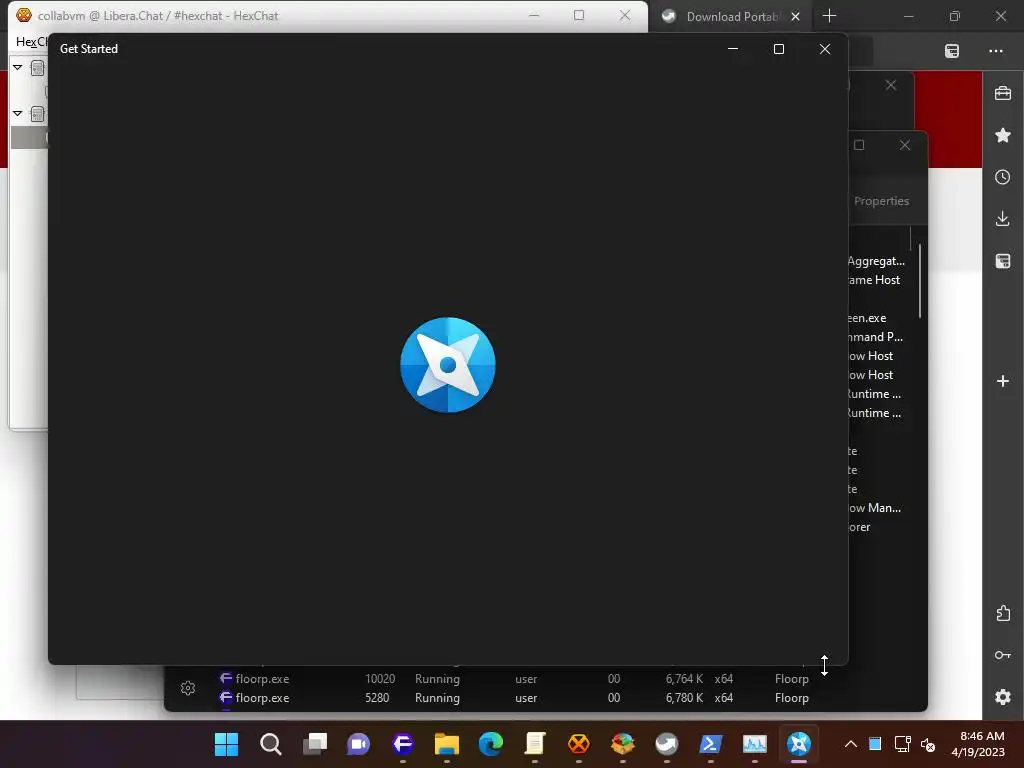Select floorp.exe process with PID 10020

coord(516,679)
